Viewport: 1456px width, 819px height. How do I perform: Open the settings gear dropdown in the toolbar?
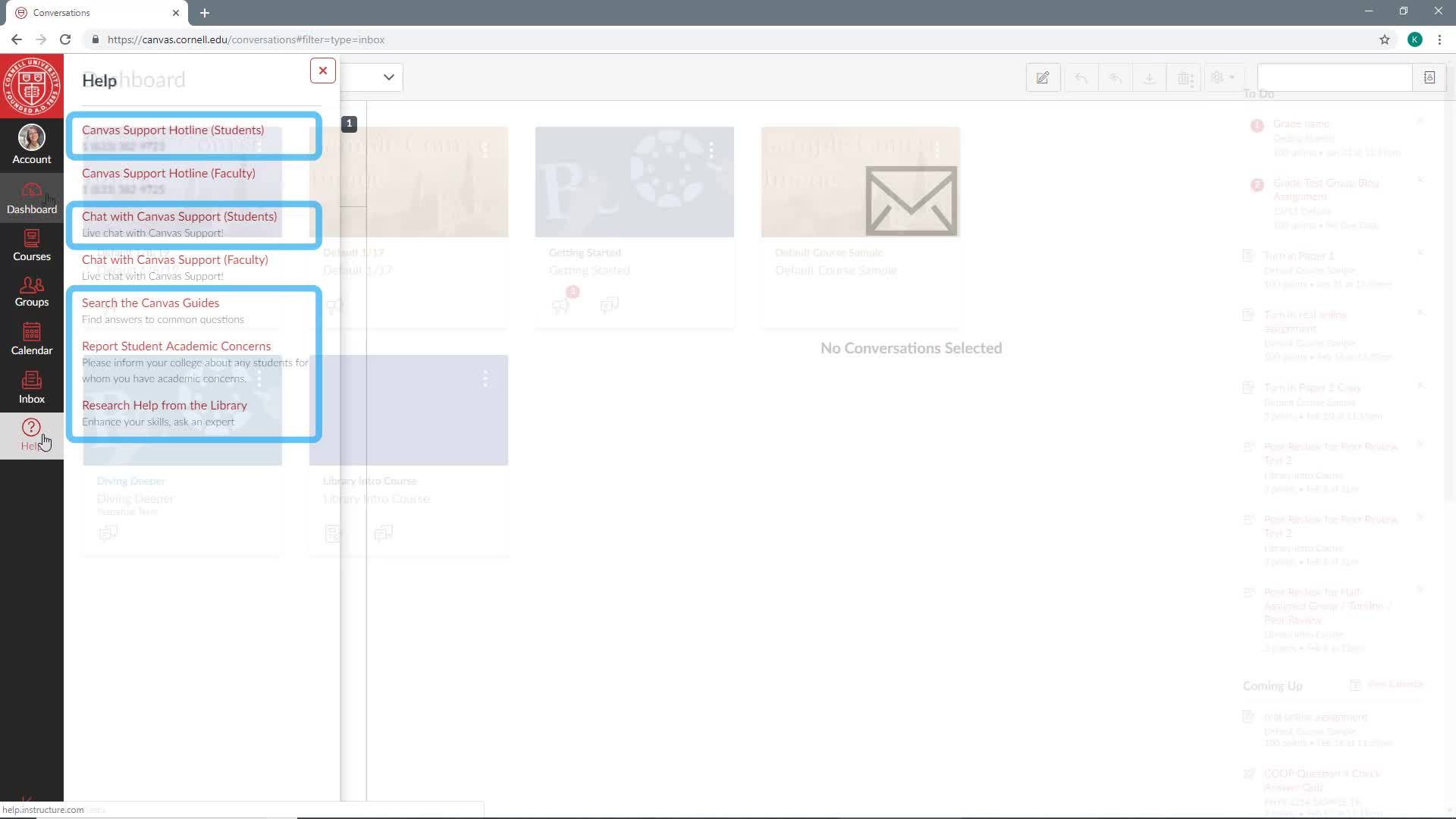pos(1222,77)
